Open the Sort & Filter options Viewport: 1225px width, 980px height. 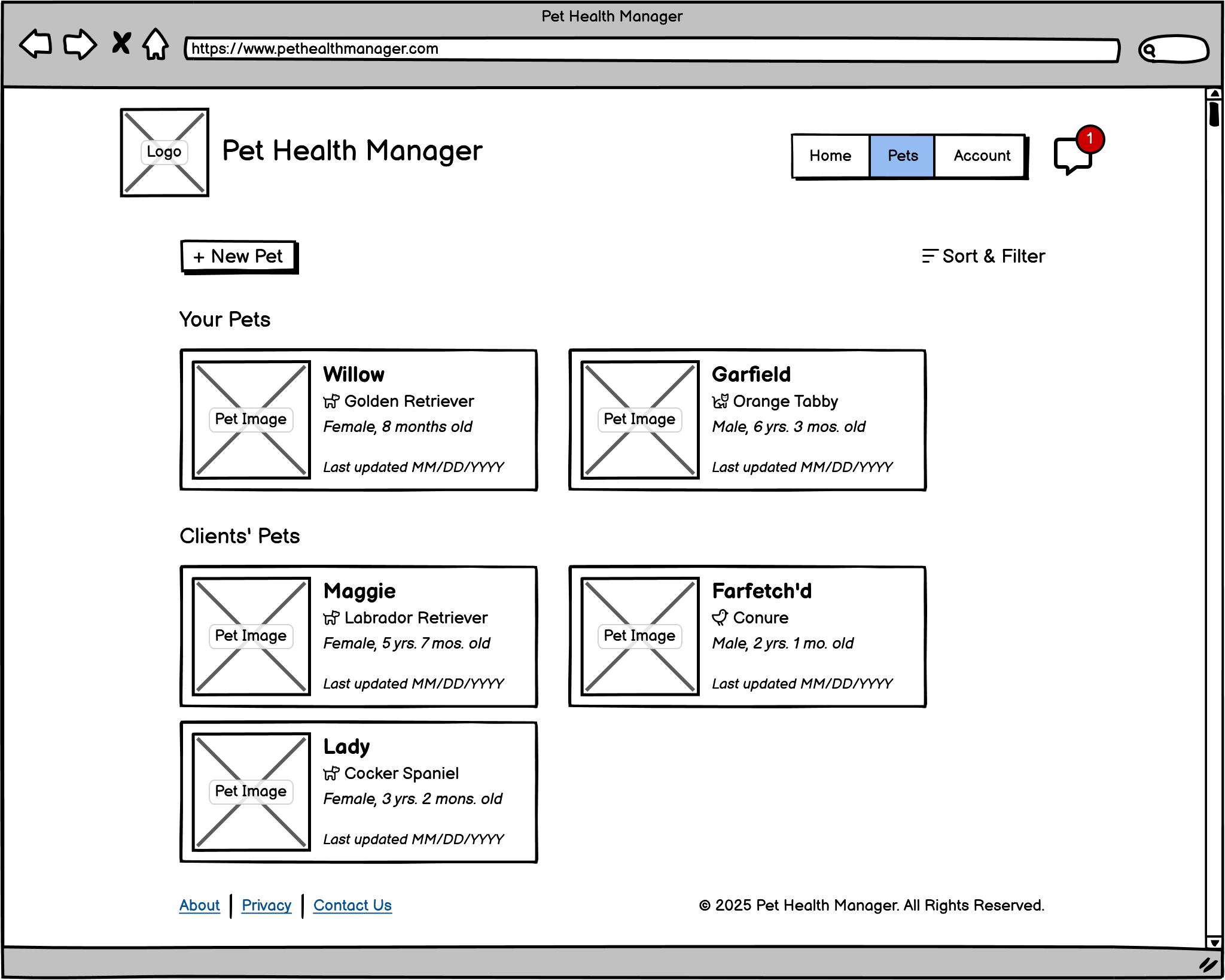(993, 256)
